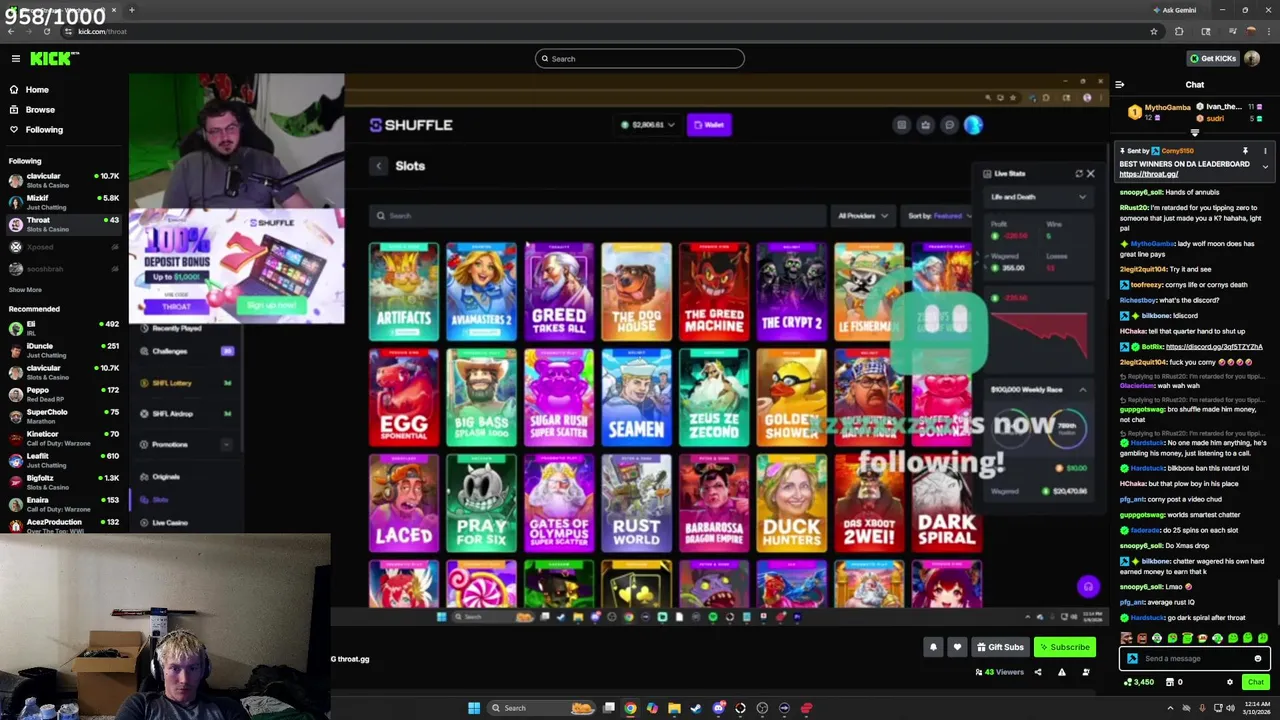The width and height of the screenshot is (1280, 720).
Task: Go to Home in Kick sidebar
Action: [x=37, y=90]
